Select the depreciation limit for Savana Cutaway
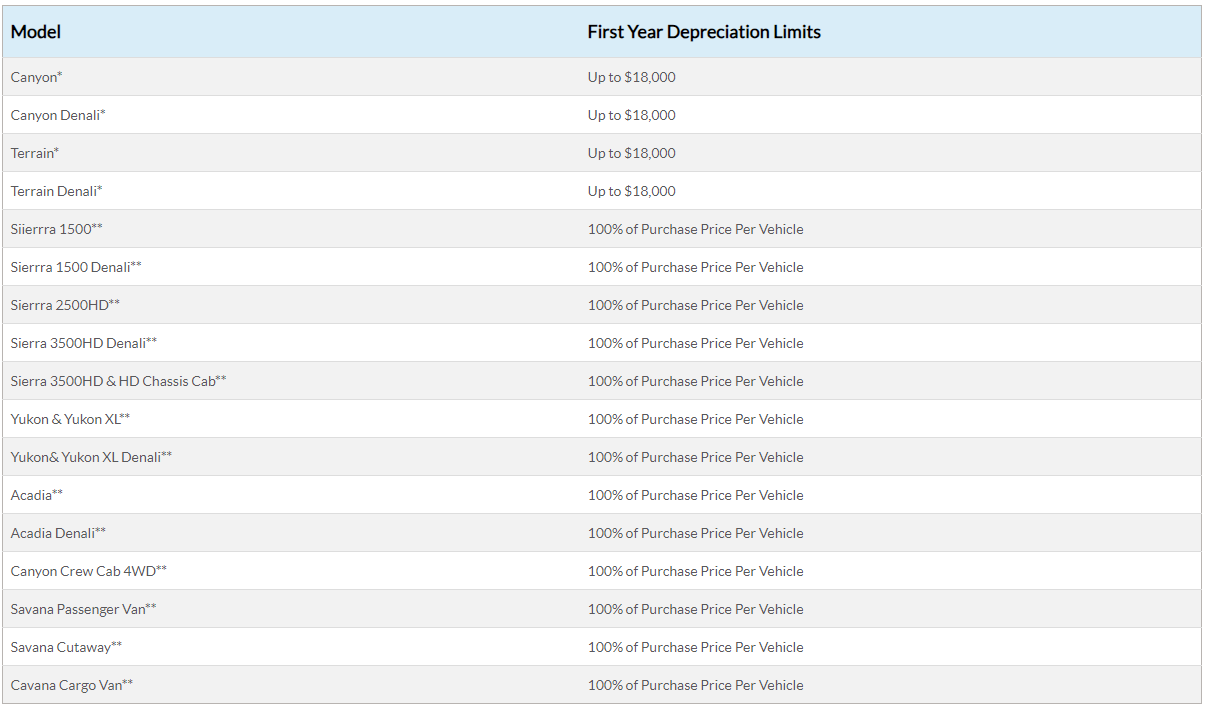1205x704 pixels. [x=696, y=647]
